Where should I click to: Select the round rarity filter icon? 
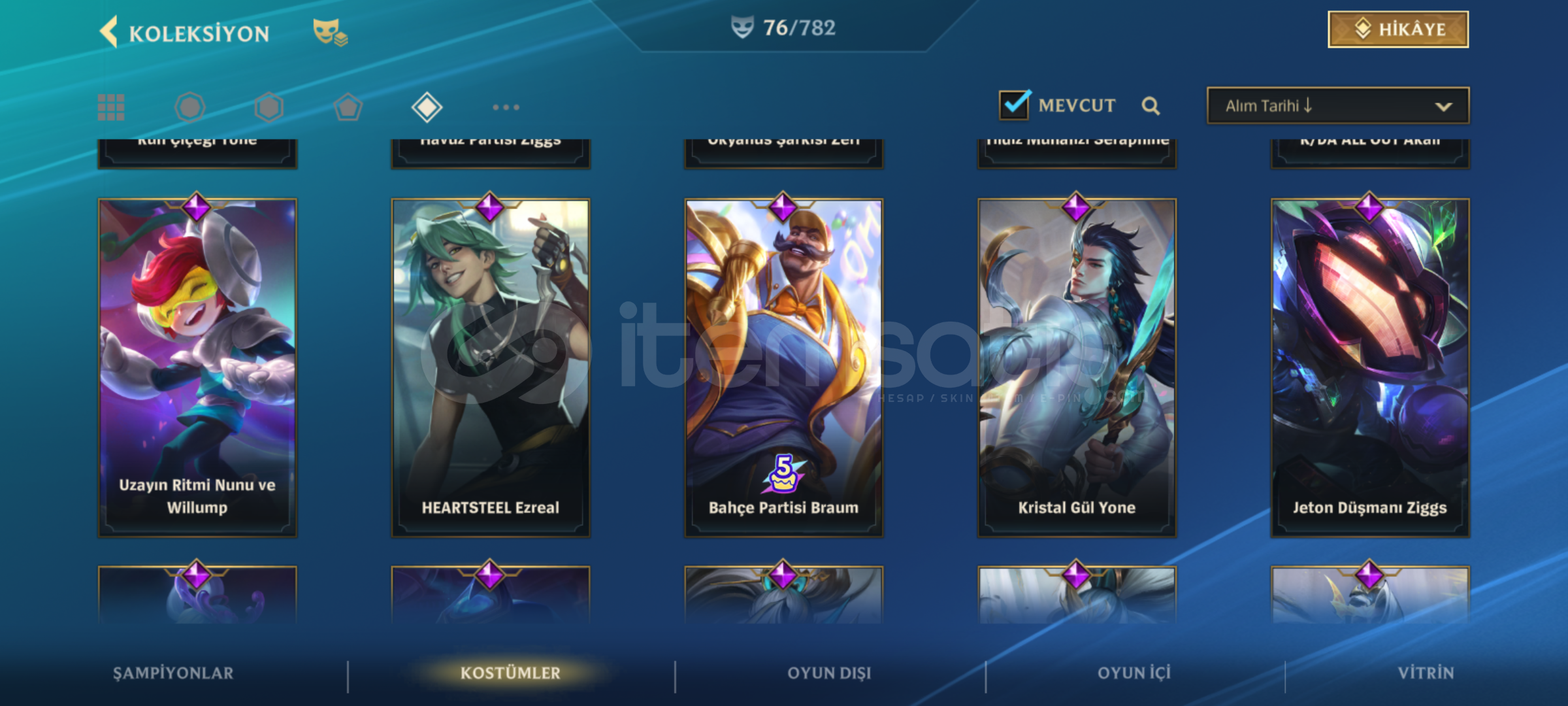[190, 107]
